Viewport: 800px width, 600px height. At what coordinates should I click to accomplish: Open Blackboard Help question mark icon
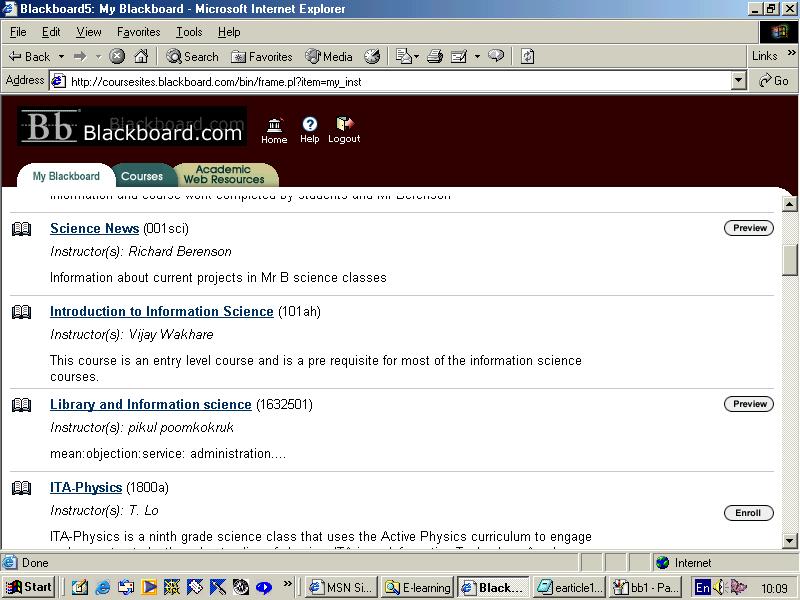309,130
